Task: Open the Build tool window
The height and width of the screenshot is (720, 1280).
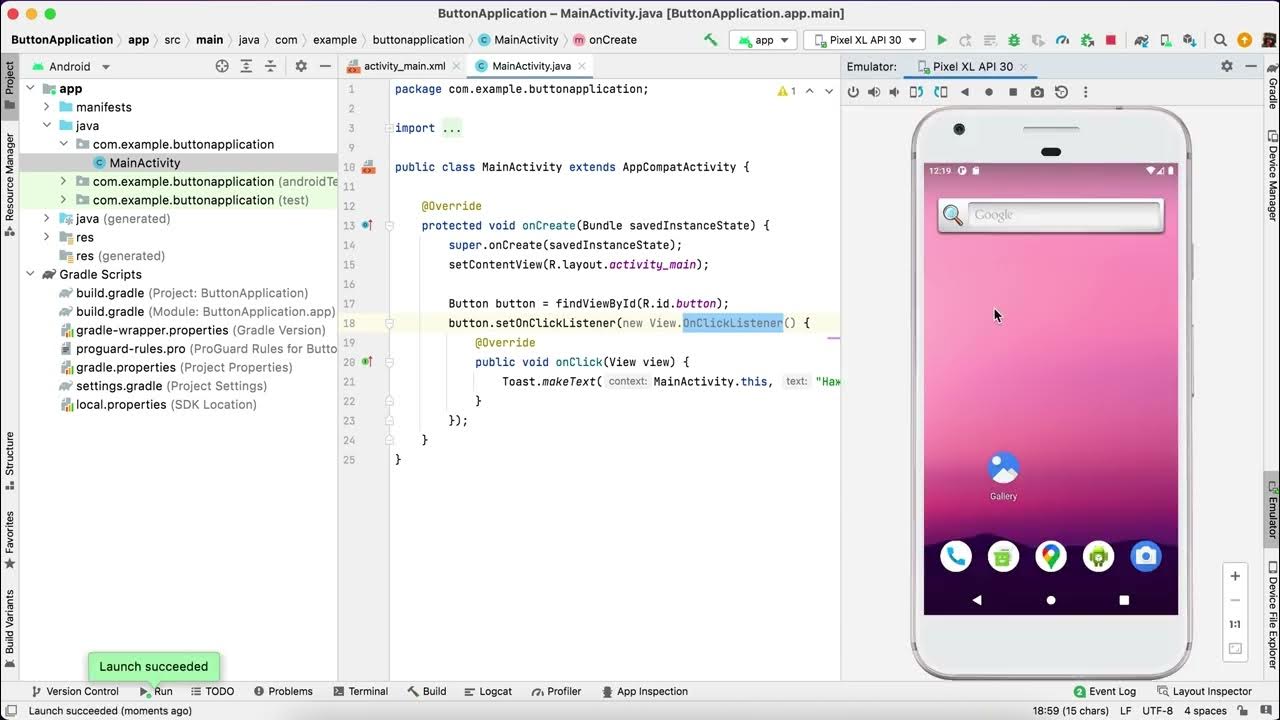Action: coord(427,691)
